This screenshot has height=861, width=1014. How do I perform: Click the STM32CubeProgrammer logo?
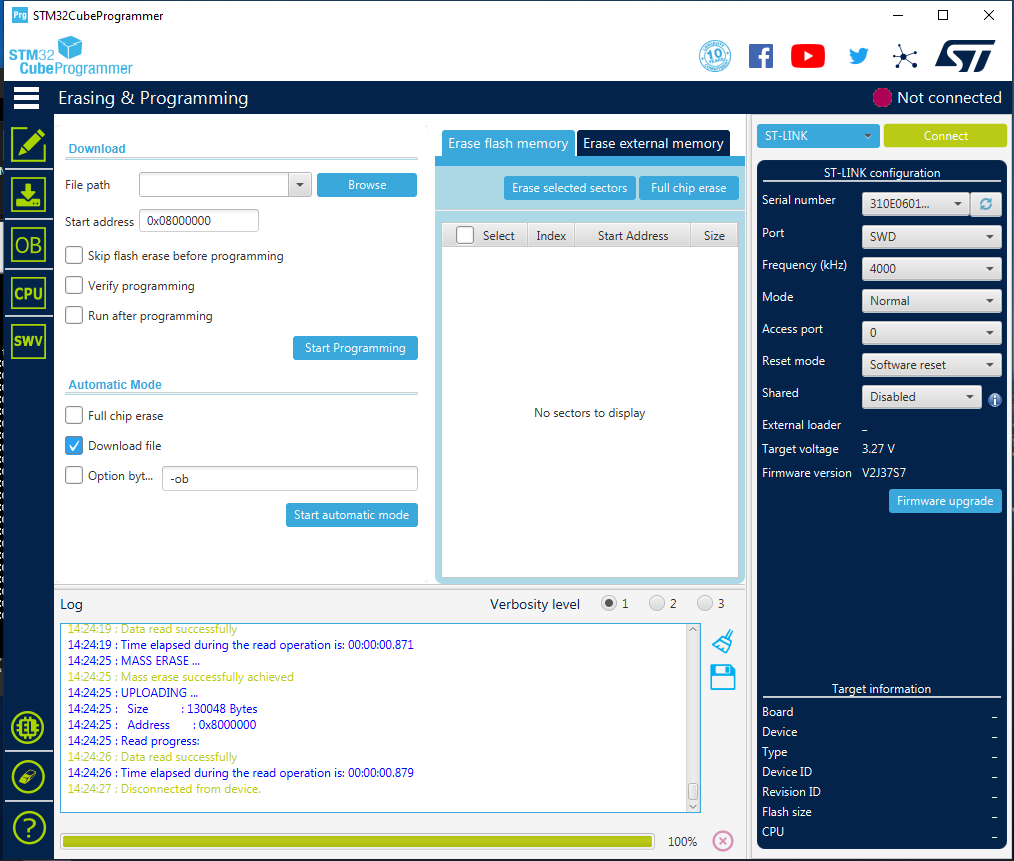(x=70, y=56)
